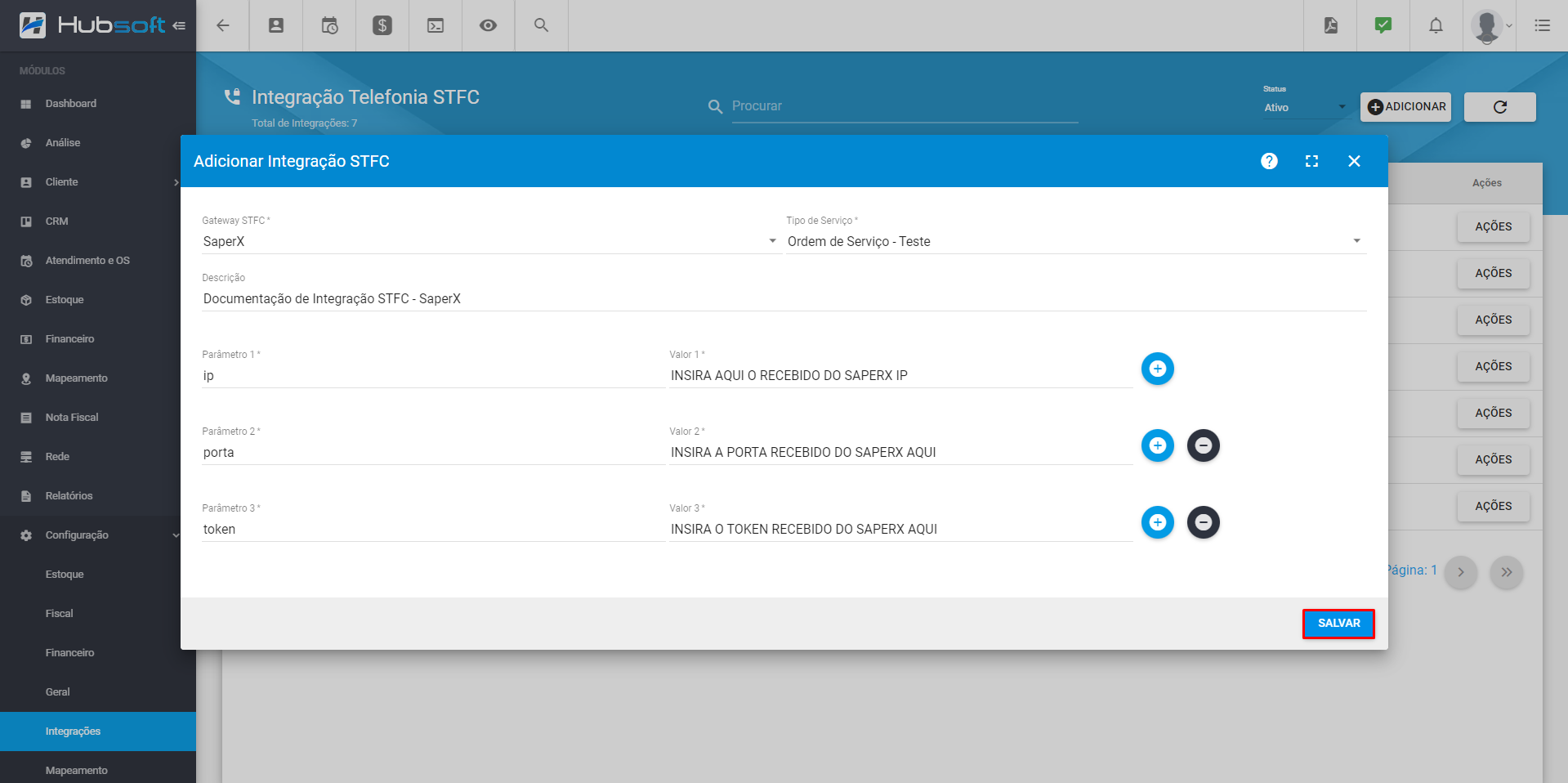Click the Adicionar button
1568x783 pixels.
point(1405,107)
